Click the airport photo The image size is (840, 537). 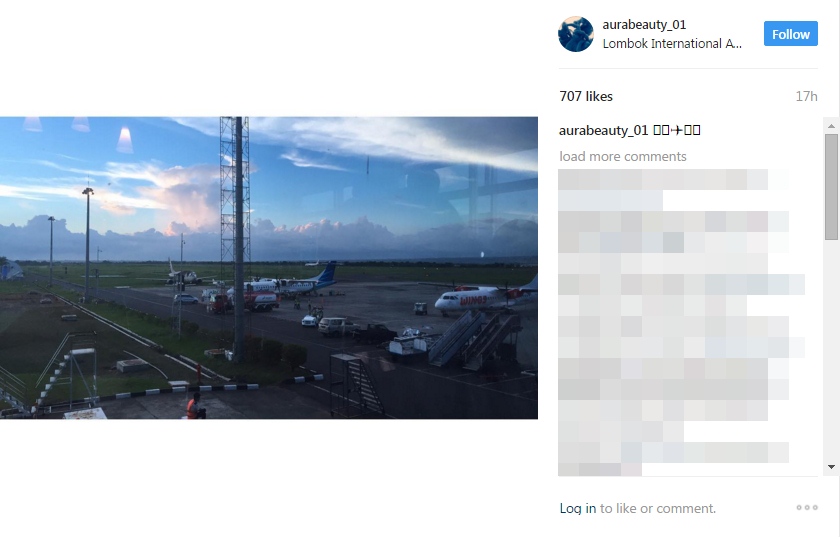point(269,268)
